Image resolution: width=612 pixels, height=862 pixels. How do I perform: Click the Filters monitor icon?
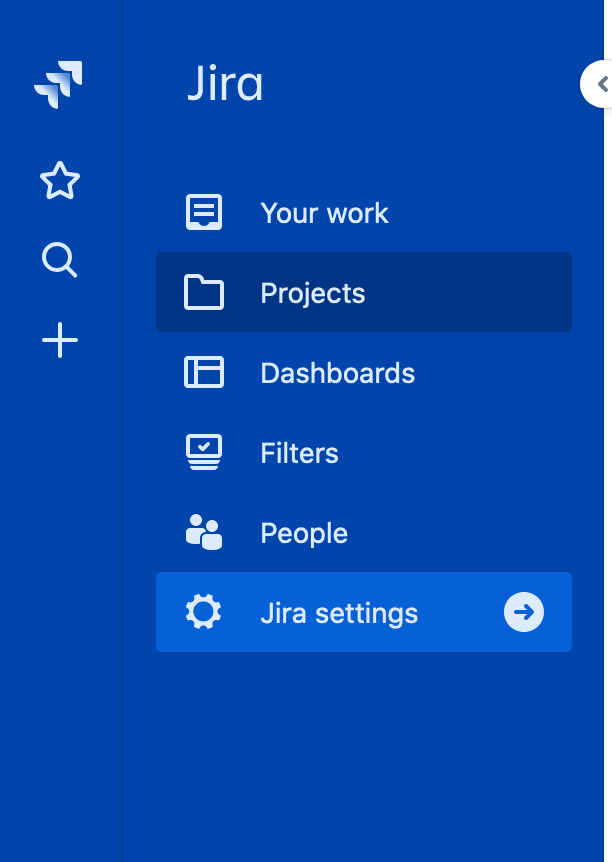pos(204,452)
